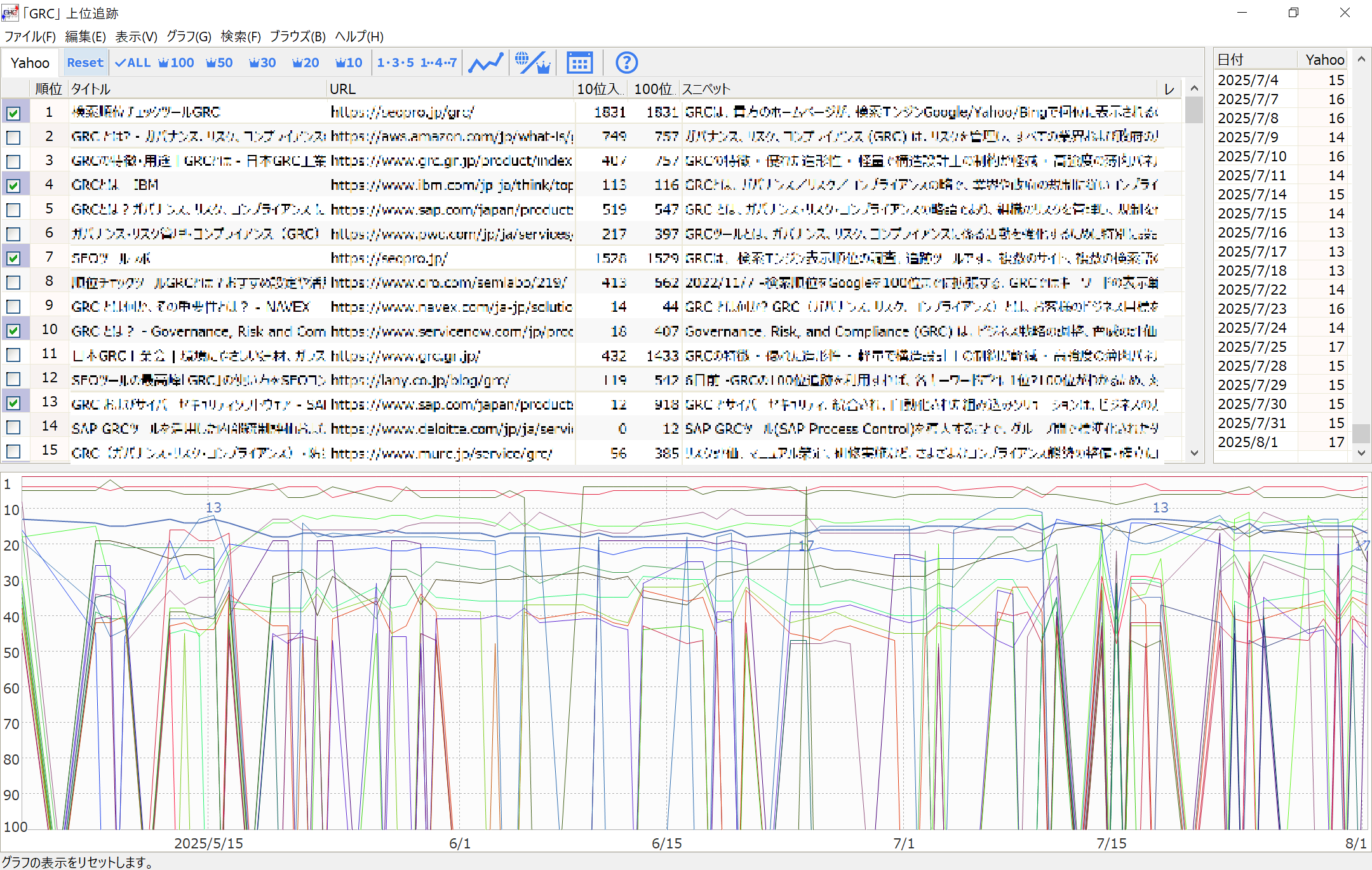Open the 編集(E) menu
The height and width of the screenshot is (870, 1372).
[85, 36]
